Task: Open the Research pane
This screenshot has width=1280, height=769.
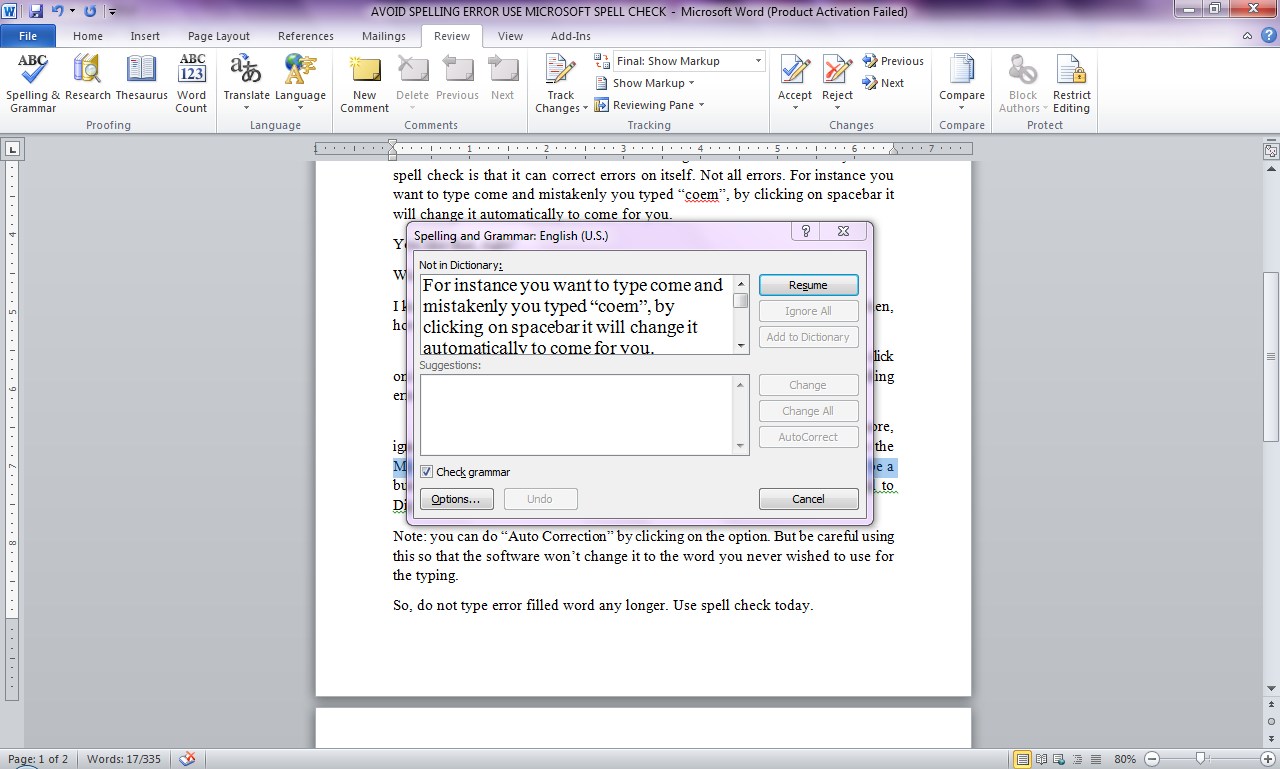Action: (88, 78)
